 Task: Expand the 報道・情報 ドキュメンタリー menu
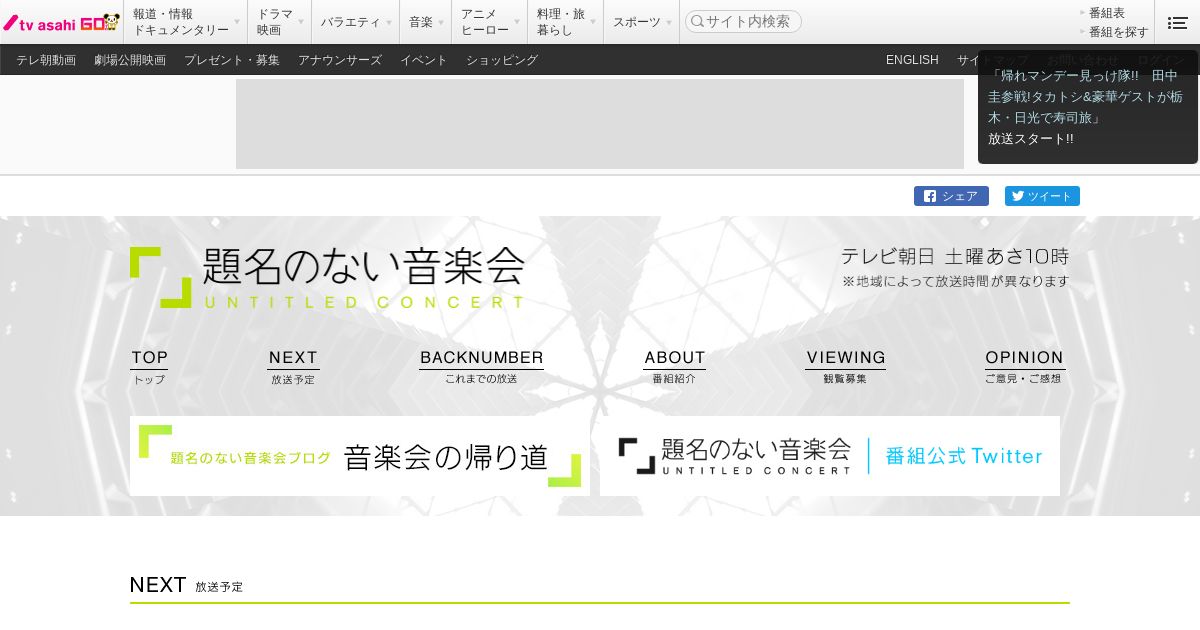[185, 22]
